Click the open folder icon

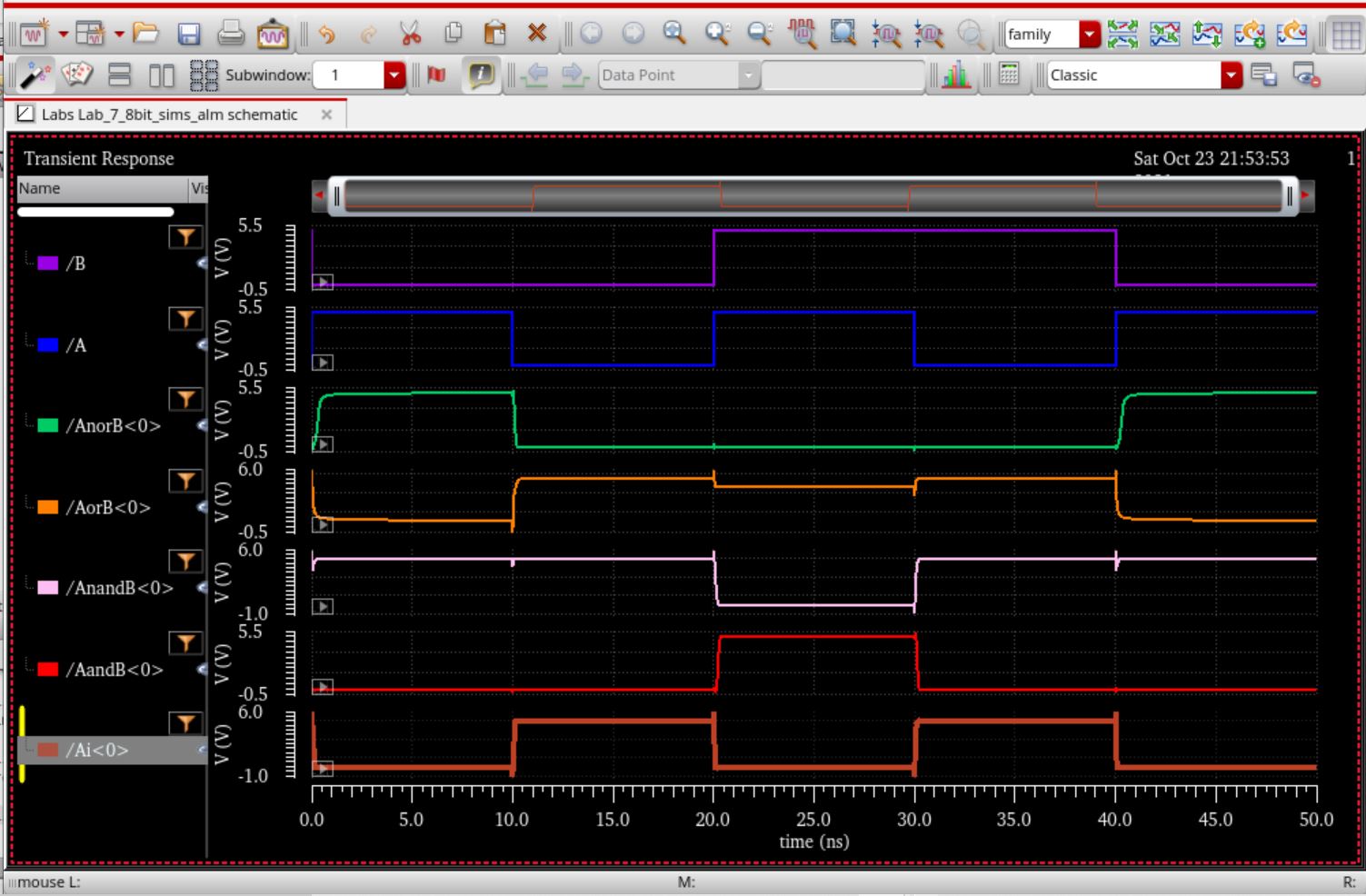click(x=145, y=35)
